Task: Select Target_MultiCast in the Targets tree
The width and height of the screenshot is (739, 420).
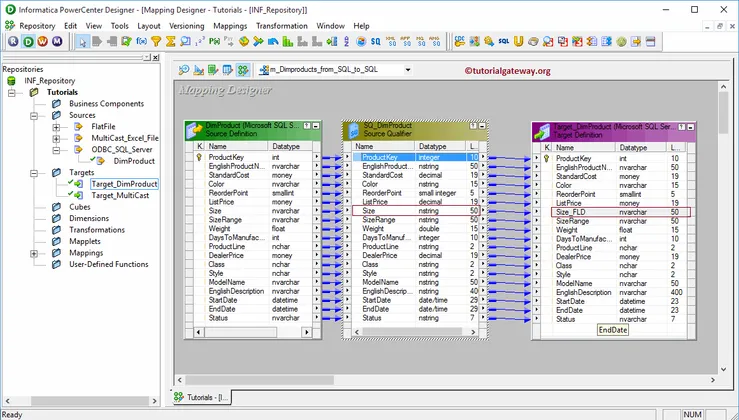Action: tap(120, 196)
